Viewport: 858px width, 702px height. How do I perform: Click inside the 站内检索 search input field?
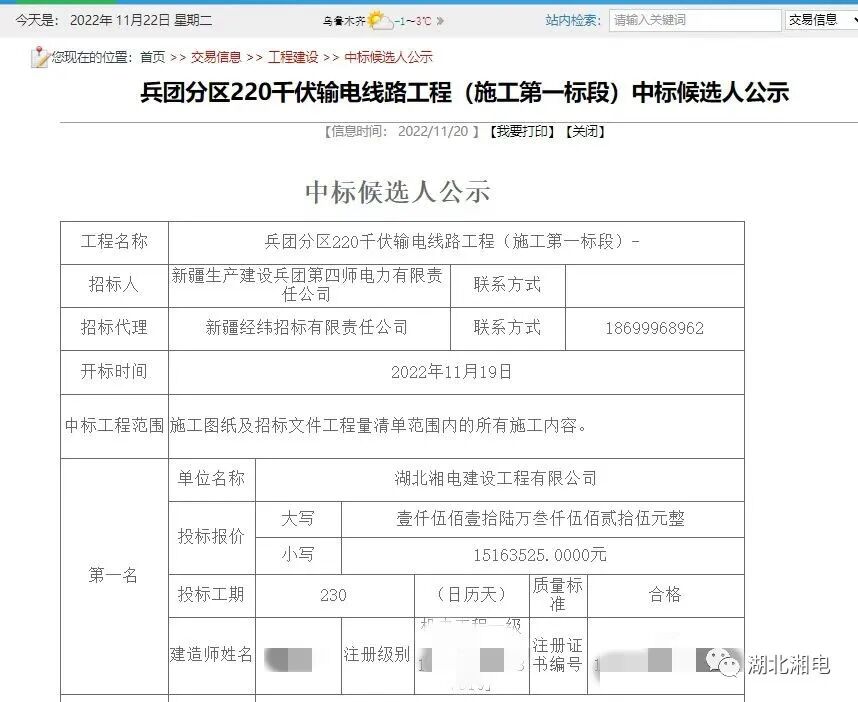pos(694,18)
